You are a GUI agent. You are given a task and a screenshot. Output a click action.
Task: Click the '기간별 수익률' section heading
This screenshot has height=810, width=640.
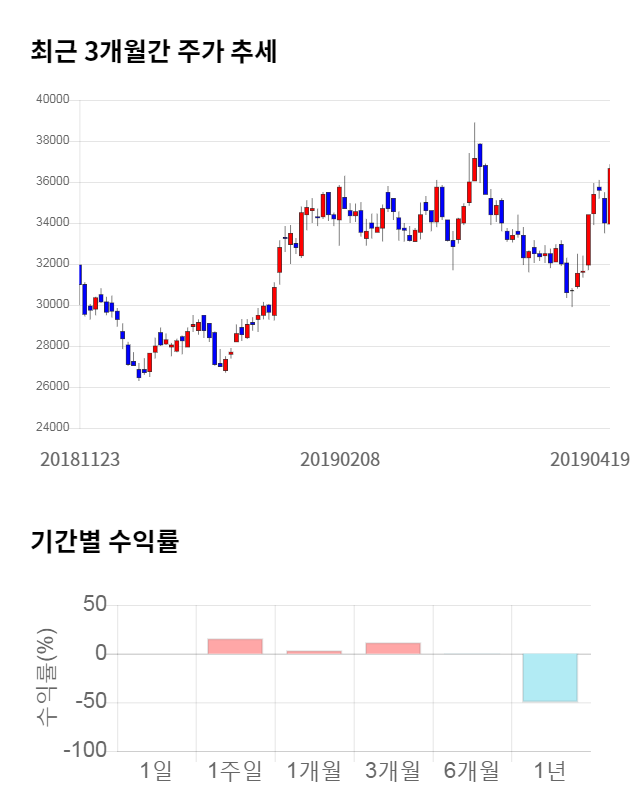[x=104, y=542]
